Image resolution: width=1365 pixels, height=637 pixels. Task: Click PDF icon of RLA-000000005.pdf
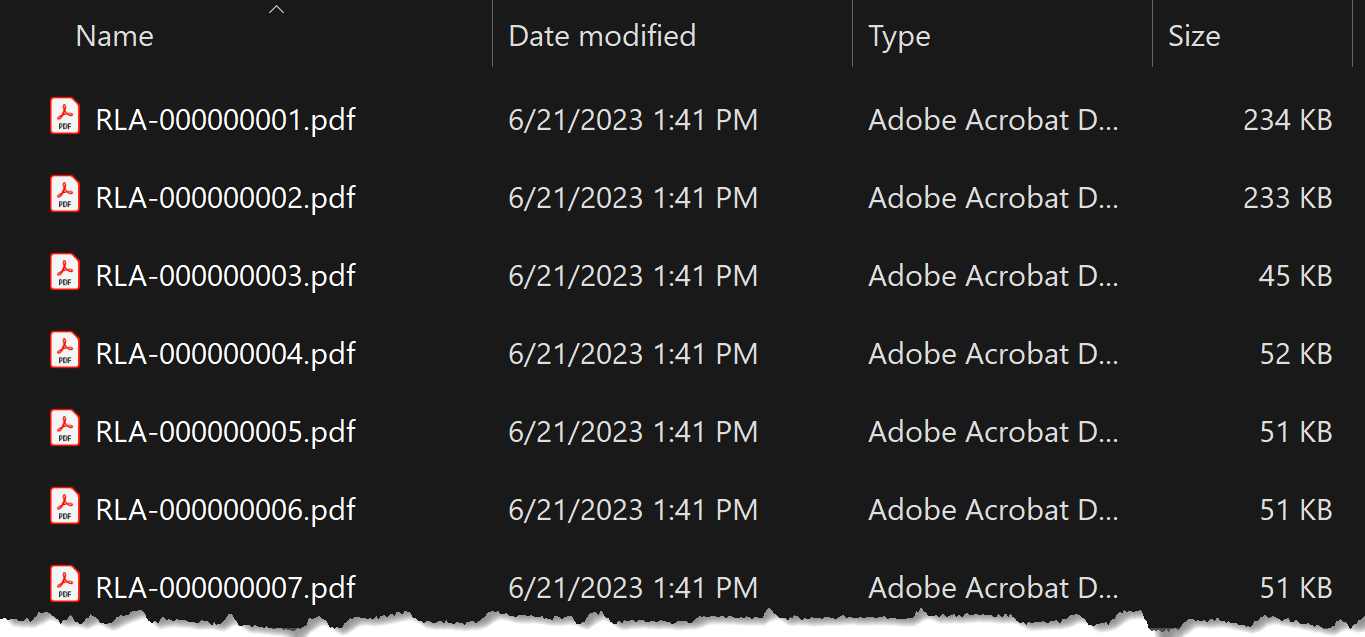(65, 428)
